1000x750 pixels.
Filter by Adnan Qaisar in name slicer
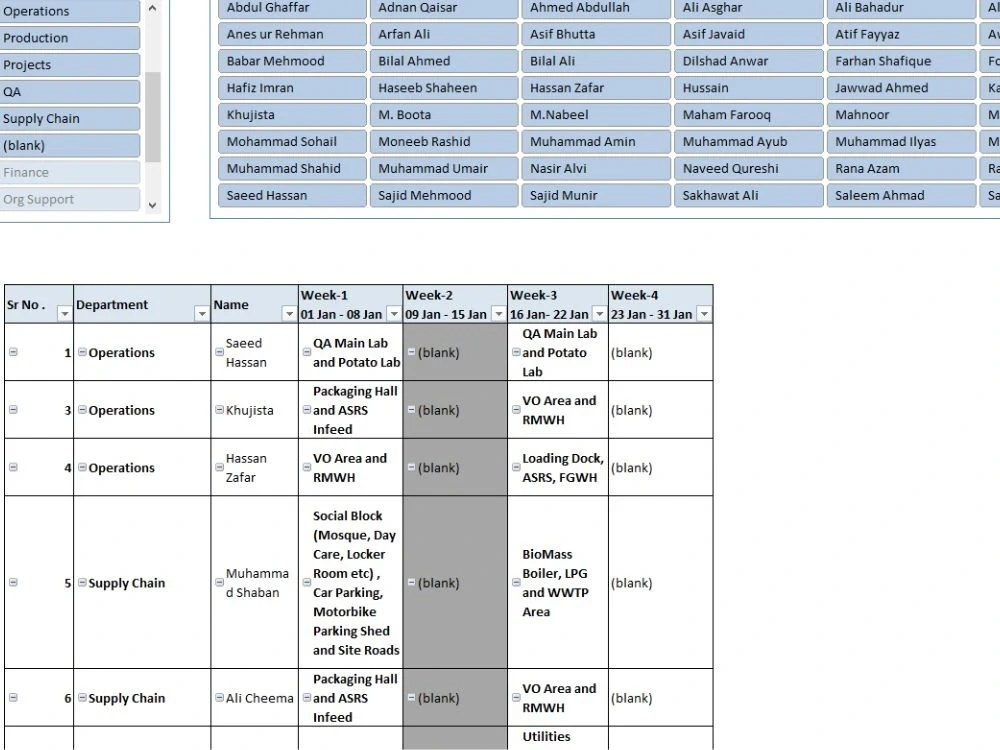pyautogui.click(x=444, y=8)
